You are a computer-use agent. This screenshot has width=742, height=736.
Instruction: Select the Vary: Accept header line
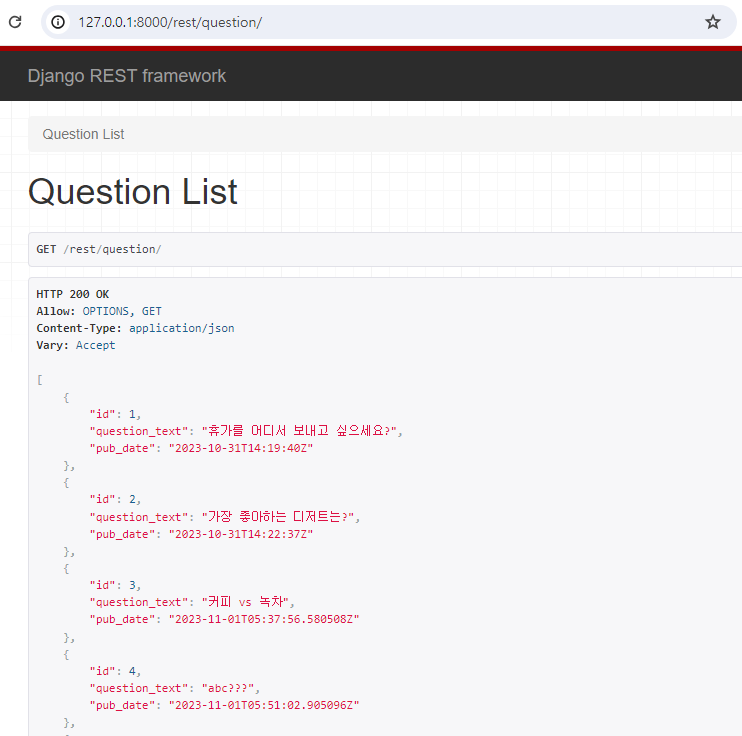(x=76, y=346)
